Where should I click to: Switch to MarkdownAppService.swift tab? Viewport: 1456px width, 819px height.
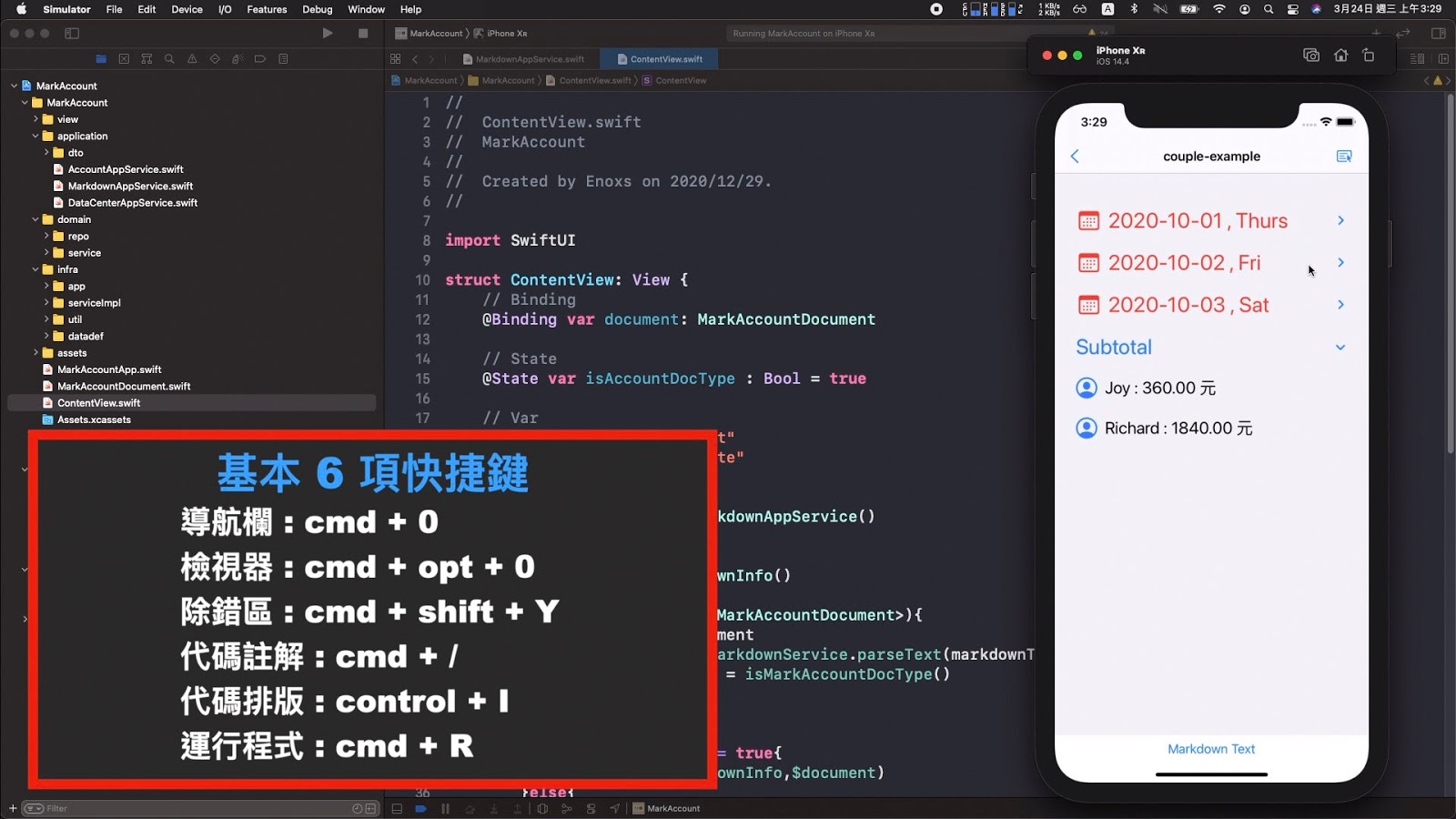(524, 59)
